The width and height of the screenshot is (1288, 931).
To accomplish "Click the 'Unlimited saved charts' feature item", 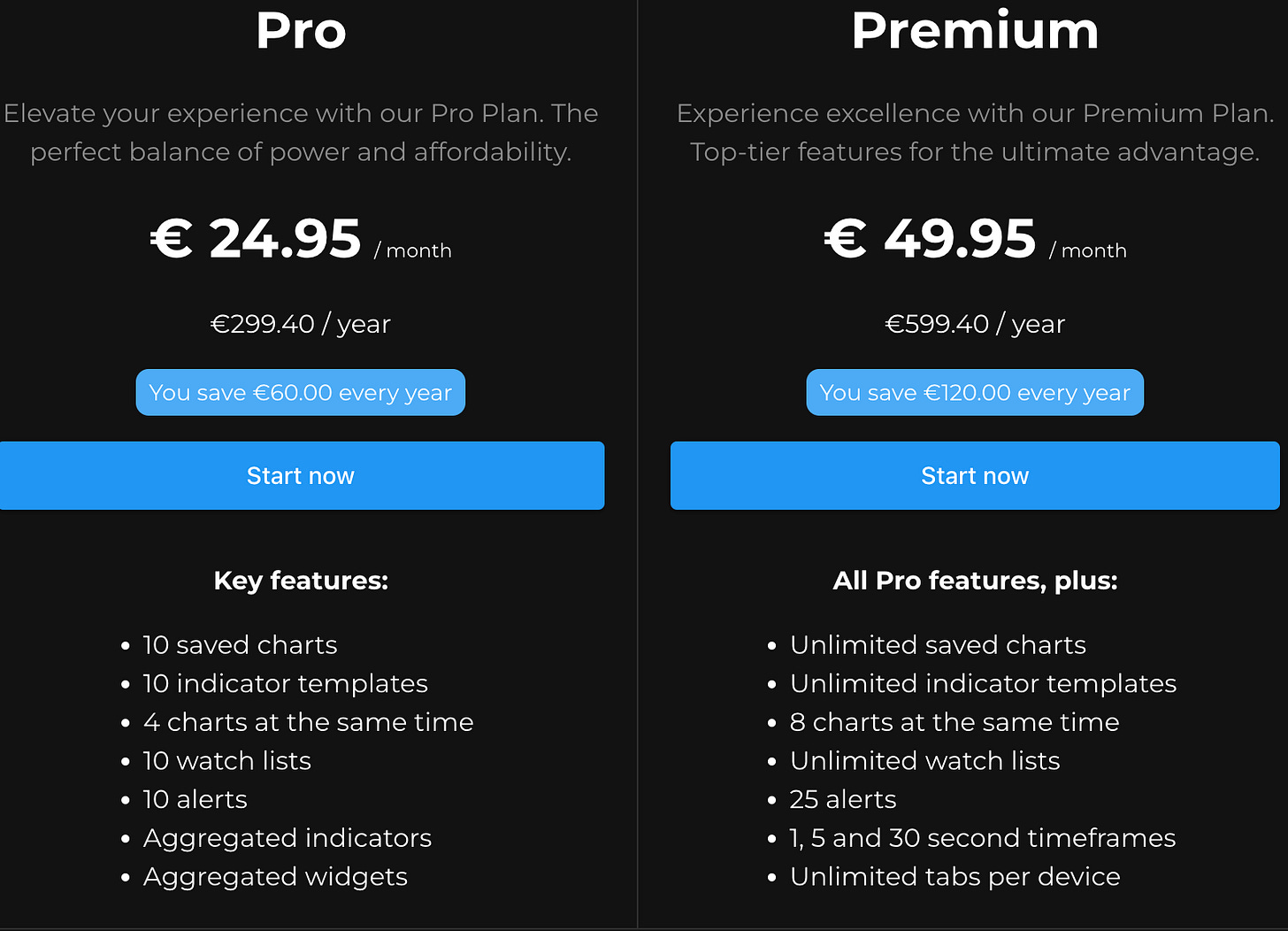I will [x=938, y=645].
